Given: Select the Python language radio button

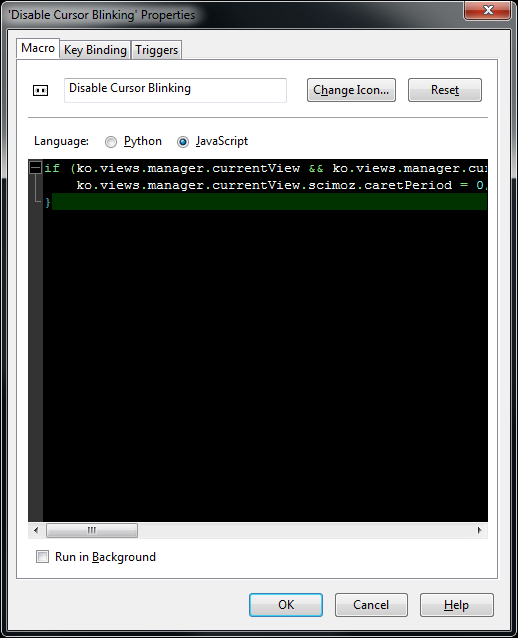Looking at the screenshot, I should pos(111,142).
